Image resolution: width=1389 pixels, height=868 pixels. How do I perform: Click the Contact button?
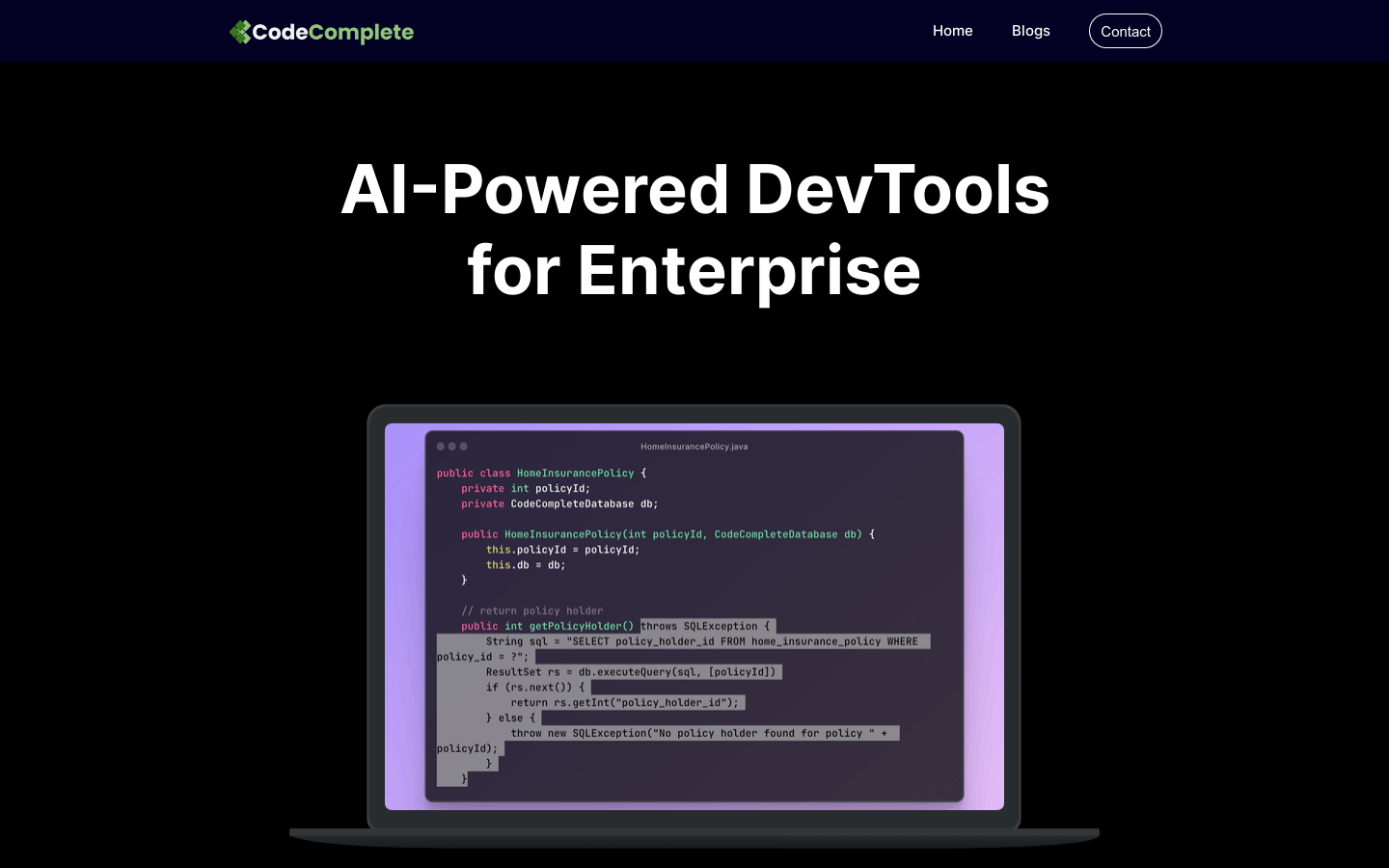1125,31
